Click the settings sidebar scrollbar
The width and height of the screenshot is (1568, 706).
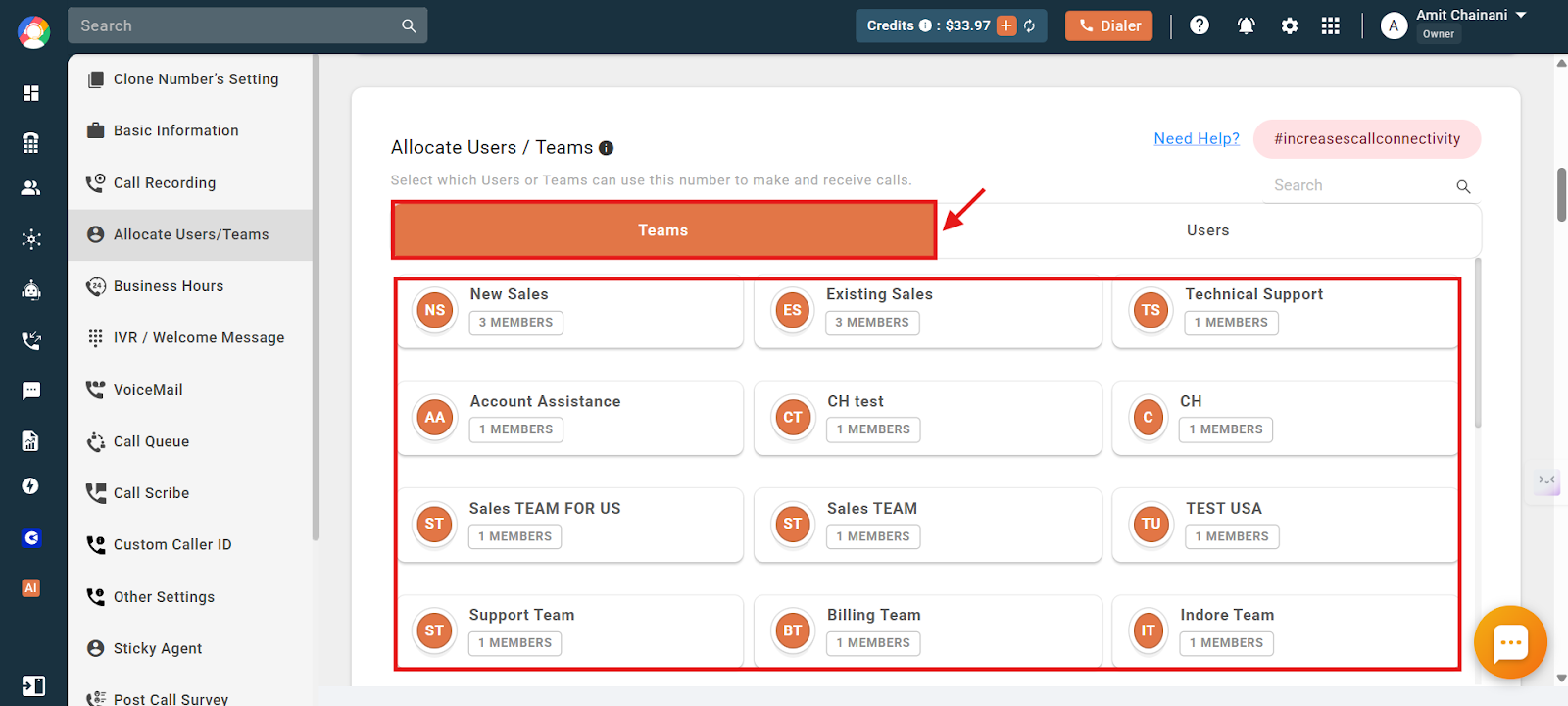316,297
